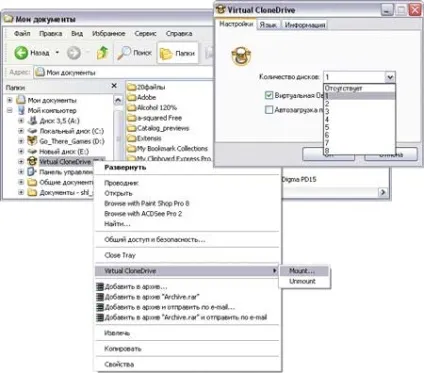Screen dimensions: 424x373
Task: Click the My Bookmark Collections folder icon
Action: coord(132,148)
